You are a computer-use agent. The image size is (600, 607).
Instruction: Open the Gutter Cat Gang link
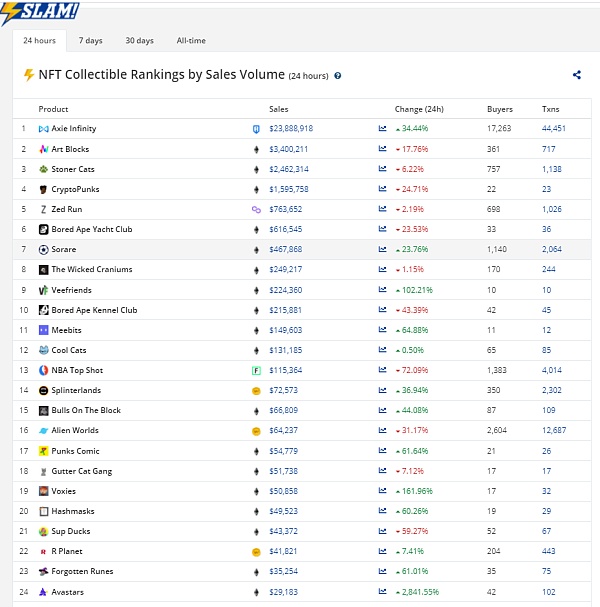82,471
